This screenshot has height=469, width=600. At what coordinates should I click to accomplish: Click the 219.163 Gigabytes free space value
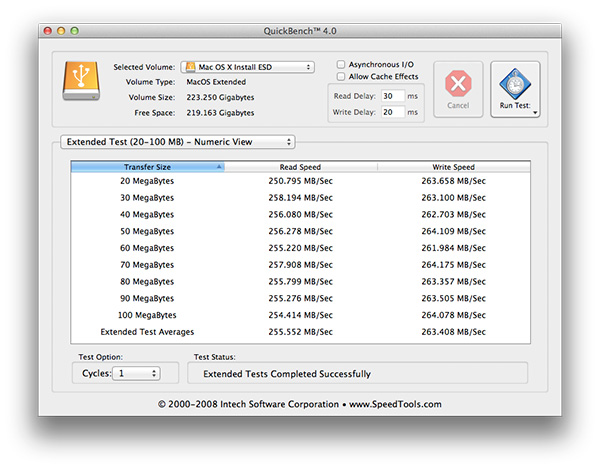click(220, 113)
